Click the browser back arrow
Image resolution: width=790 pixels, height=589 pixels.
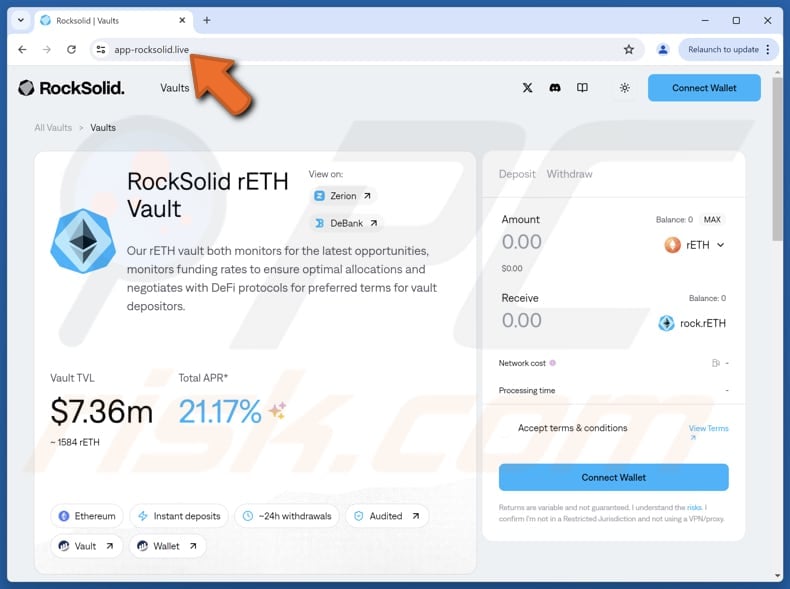(x=22, y=49)
